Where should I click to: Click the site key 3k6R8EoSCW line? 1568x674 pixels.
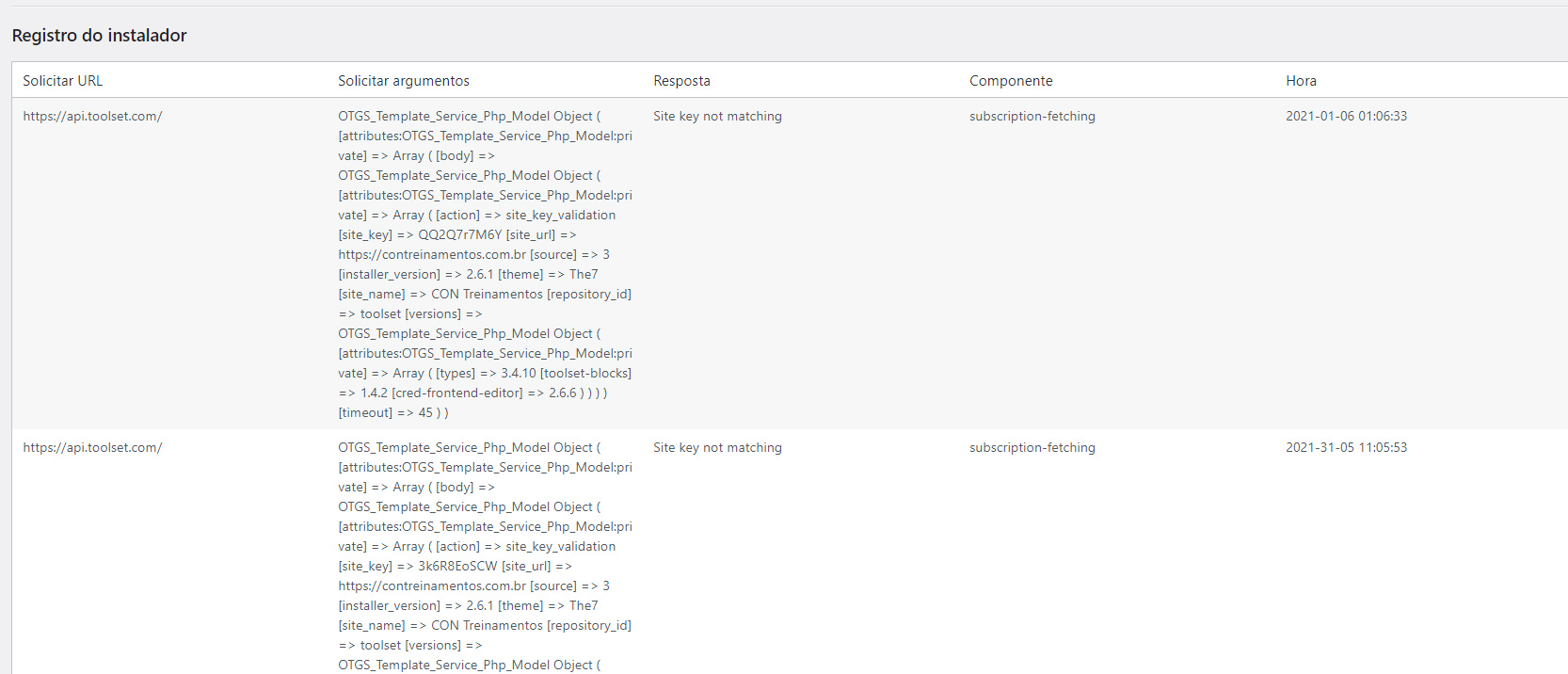(x=455, y=567)
